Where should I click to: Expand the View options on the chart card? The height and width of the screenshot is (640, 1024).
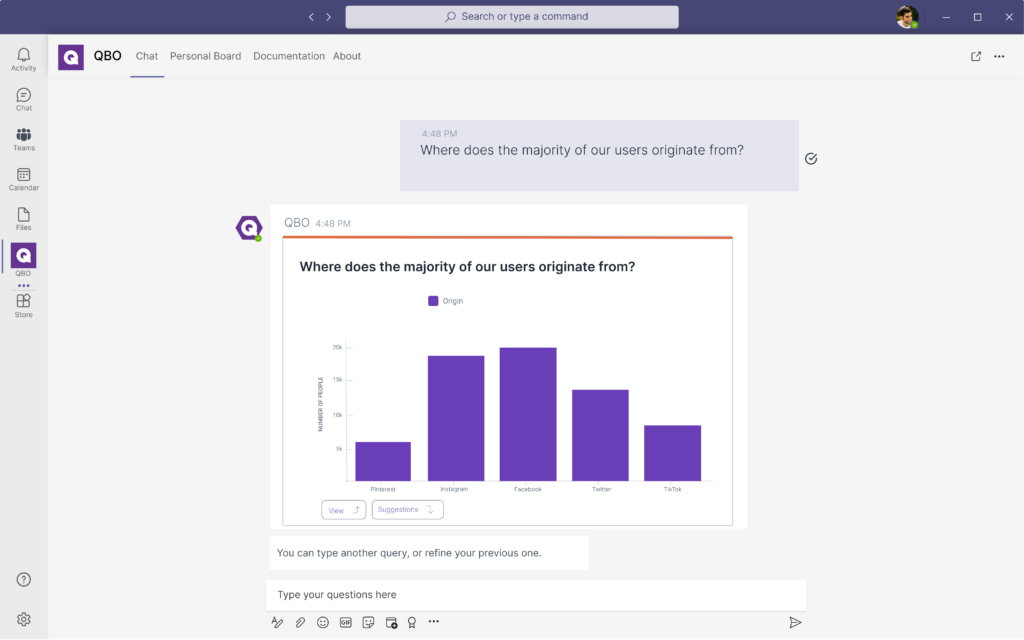coord(343,510)
